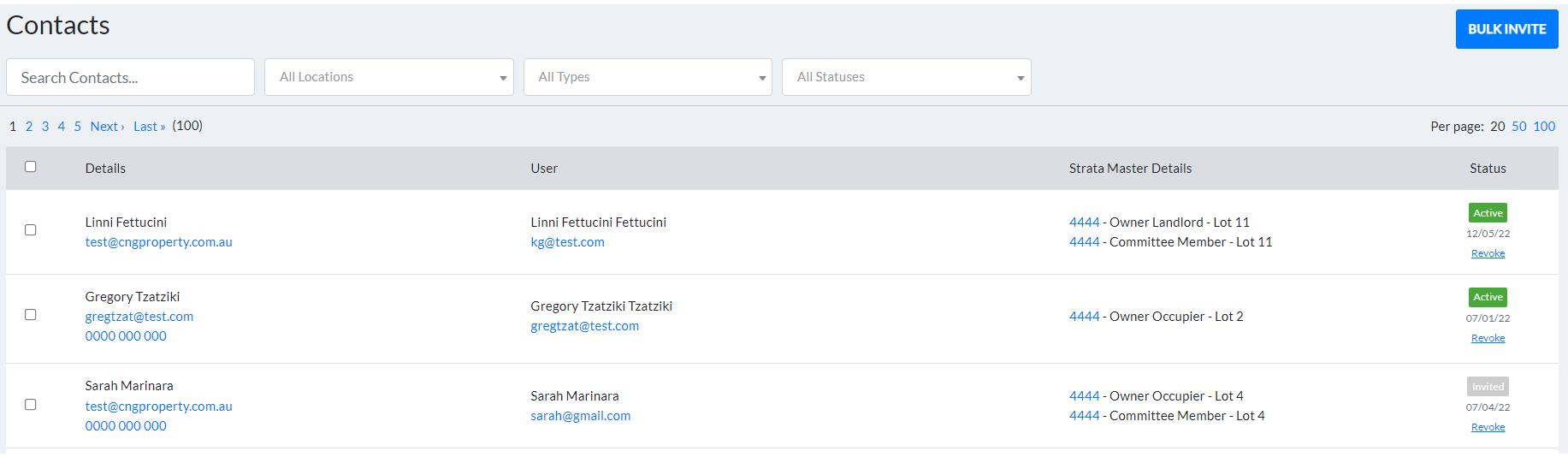Open 4444 link for Committee Member Lot 4

(x=1084, y=416)
